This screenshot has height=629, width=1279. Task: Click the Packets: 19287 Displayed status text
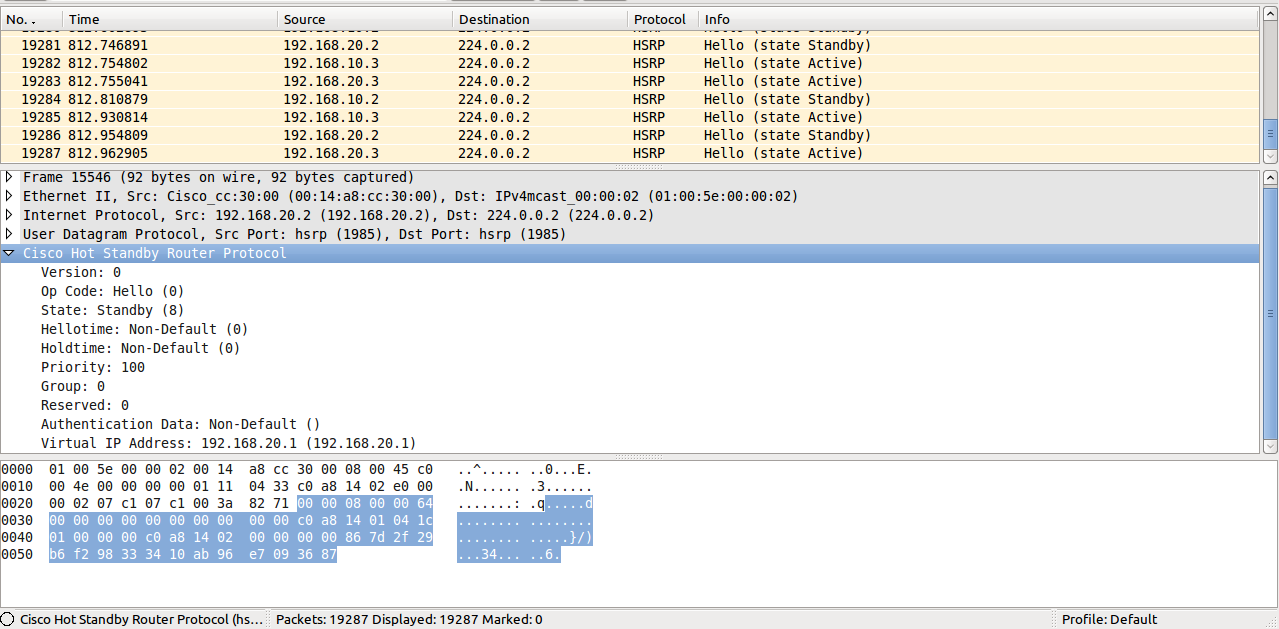[x=409, y=619]
